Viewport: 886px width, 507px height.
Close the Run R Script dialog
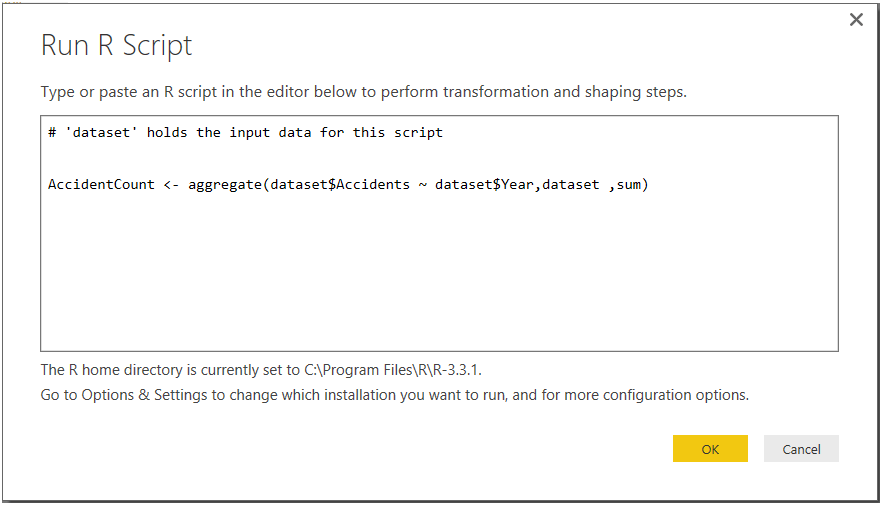(x=856, y=20)
